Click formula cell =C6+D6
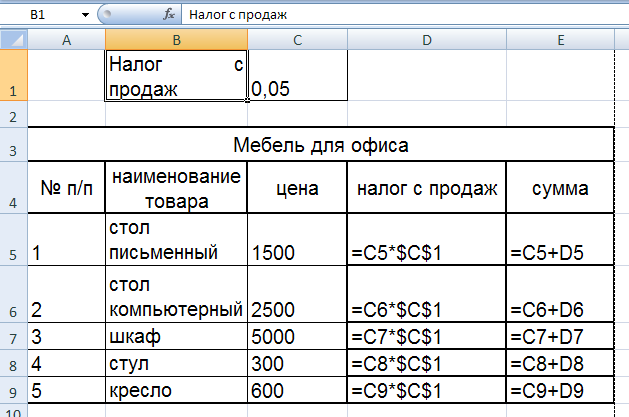This screenshot has width=629, height=417. point(560,294)
